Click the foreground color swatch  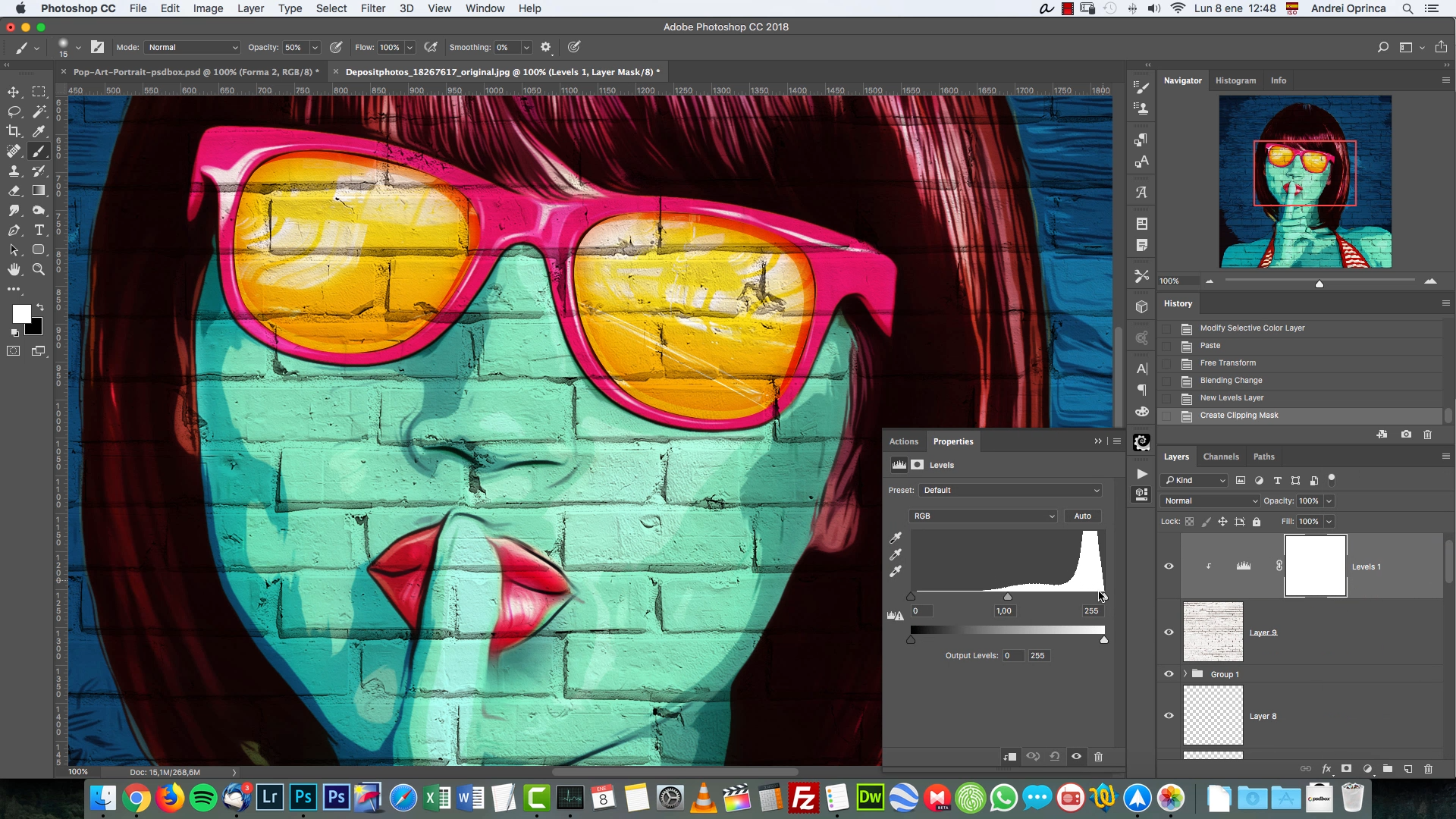[x=21, y=314]
